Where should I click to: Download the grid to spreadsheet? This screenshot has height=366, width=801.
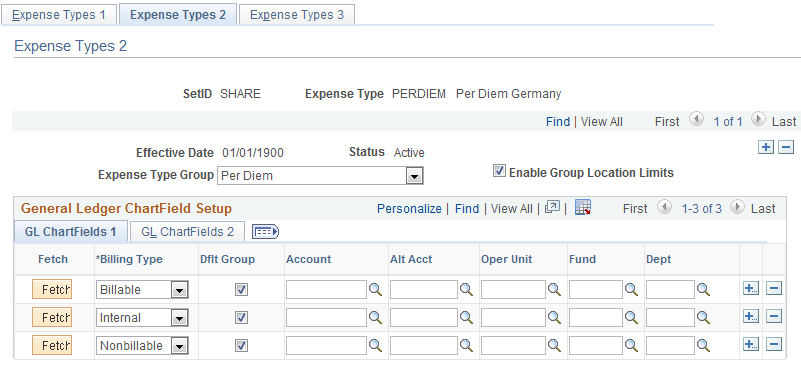click(583, 207)
